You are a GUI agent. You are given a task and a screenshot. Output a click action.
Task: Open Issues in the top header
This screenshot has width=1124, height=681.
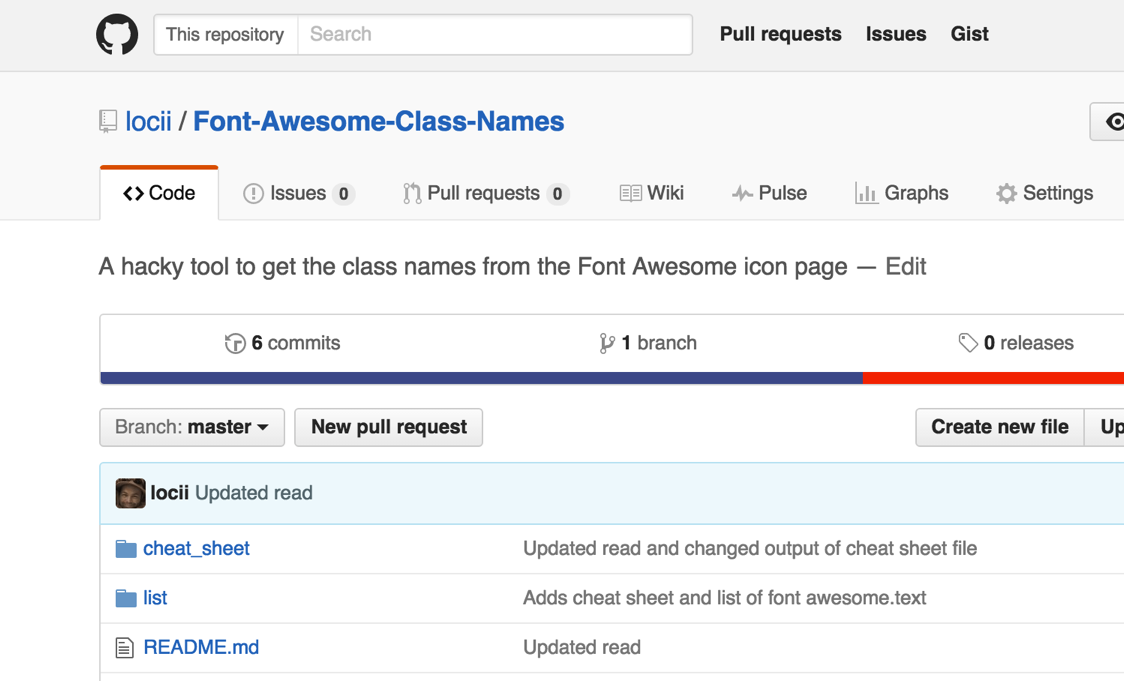coord(896,34)
